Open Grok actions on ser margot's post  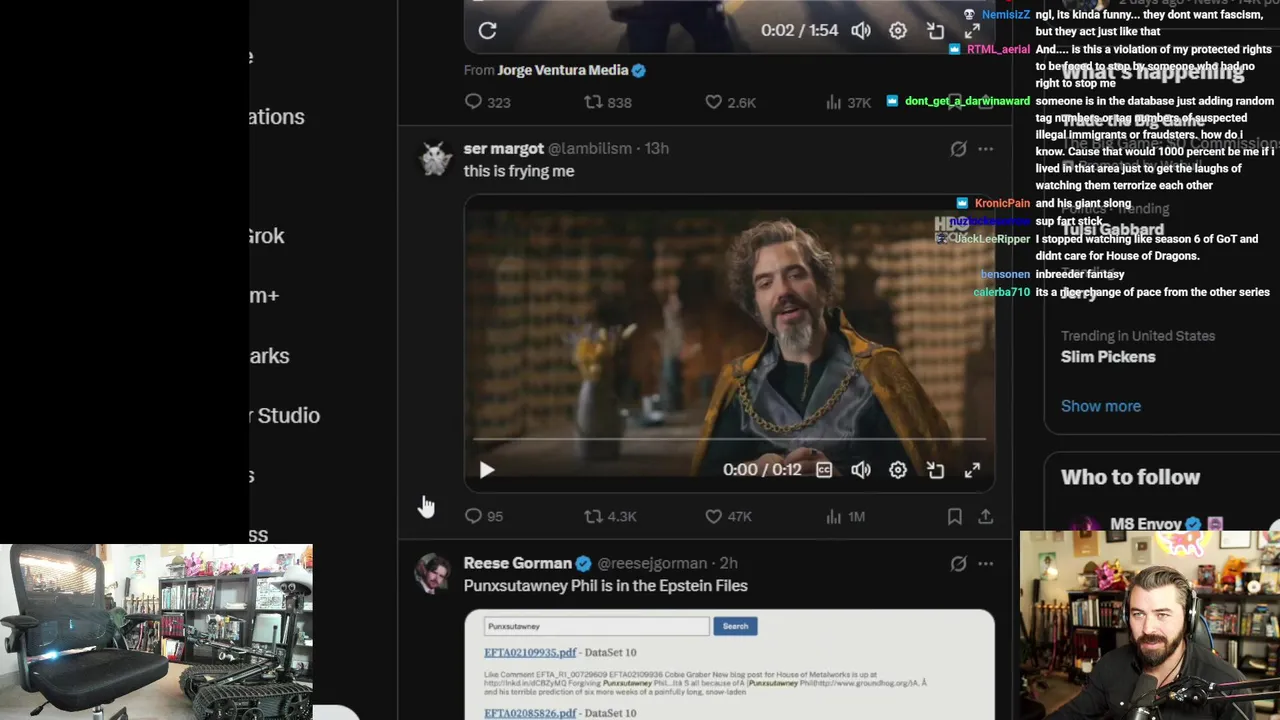[x=958, y=149]
